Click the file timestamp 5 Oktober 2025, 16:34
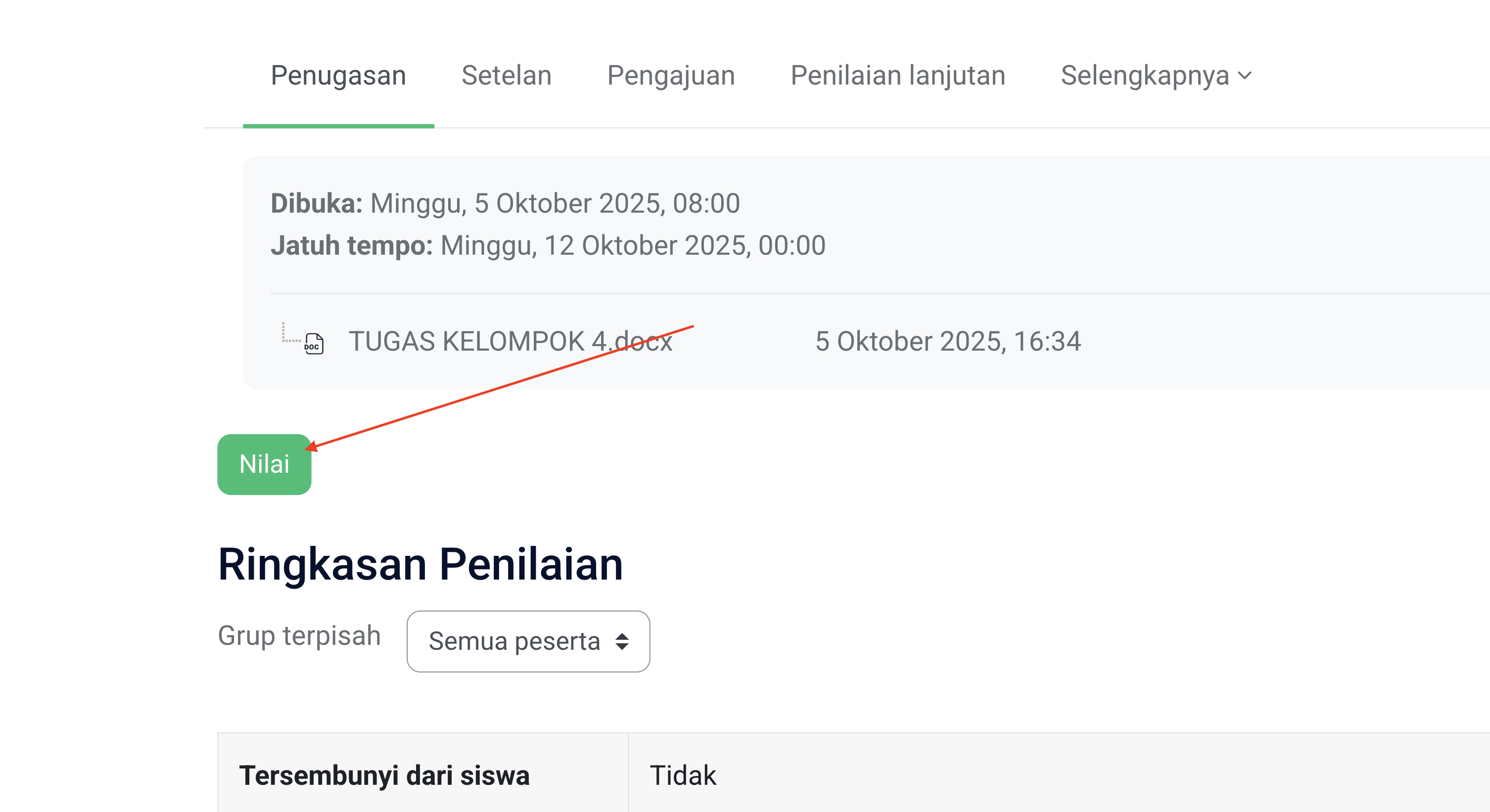1490x812 pixels. pyautogui.click(x=947, y=341)
